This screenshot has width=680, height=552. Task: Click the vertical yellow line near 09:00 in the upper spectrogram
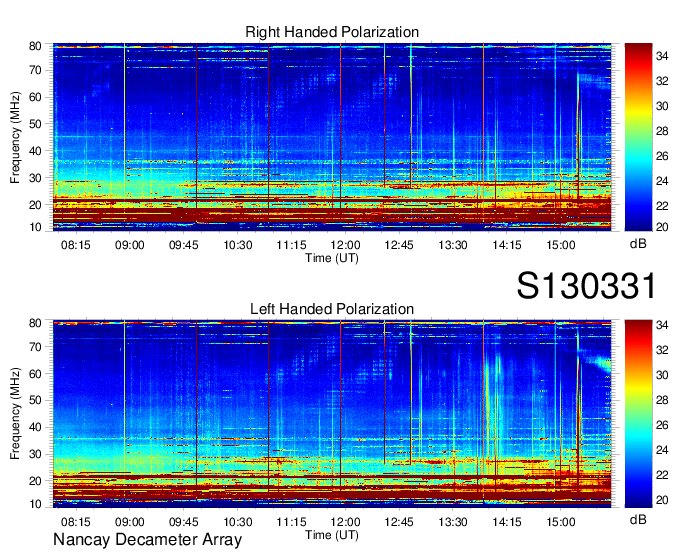(124, 126)
